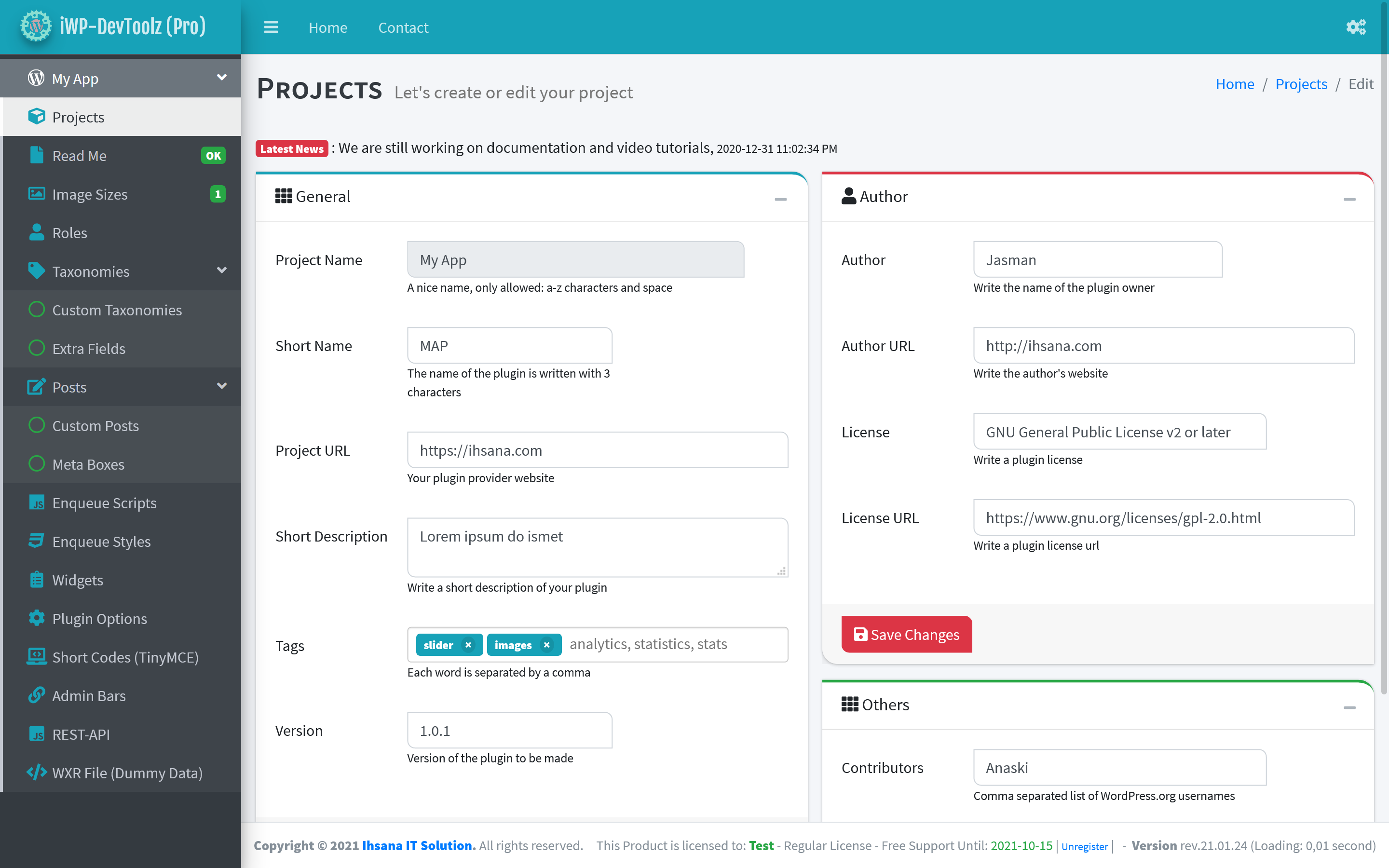This screenshot has height=868, width=1389.
Task: Open Custom Taxonomies sidebar item
Action: pos(122,310)
